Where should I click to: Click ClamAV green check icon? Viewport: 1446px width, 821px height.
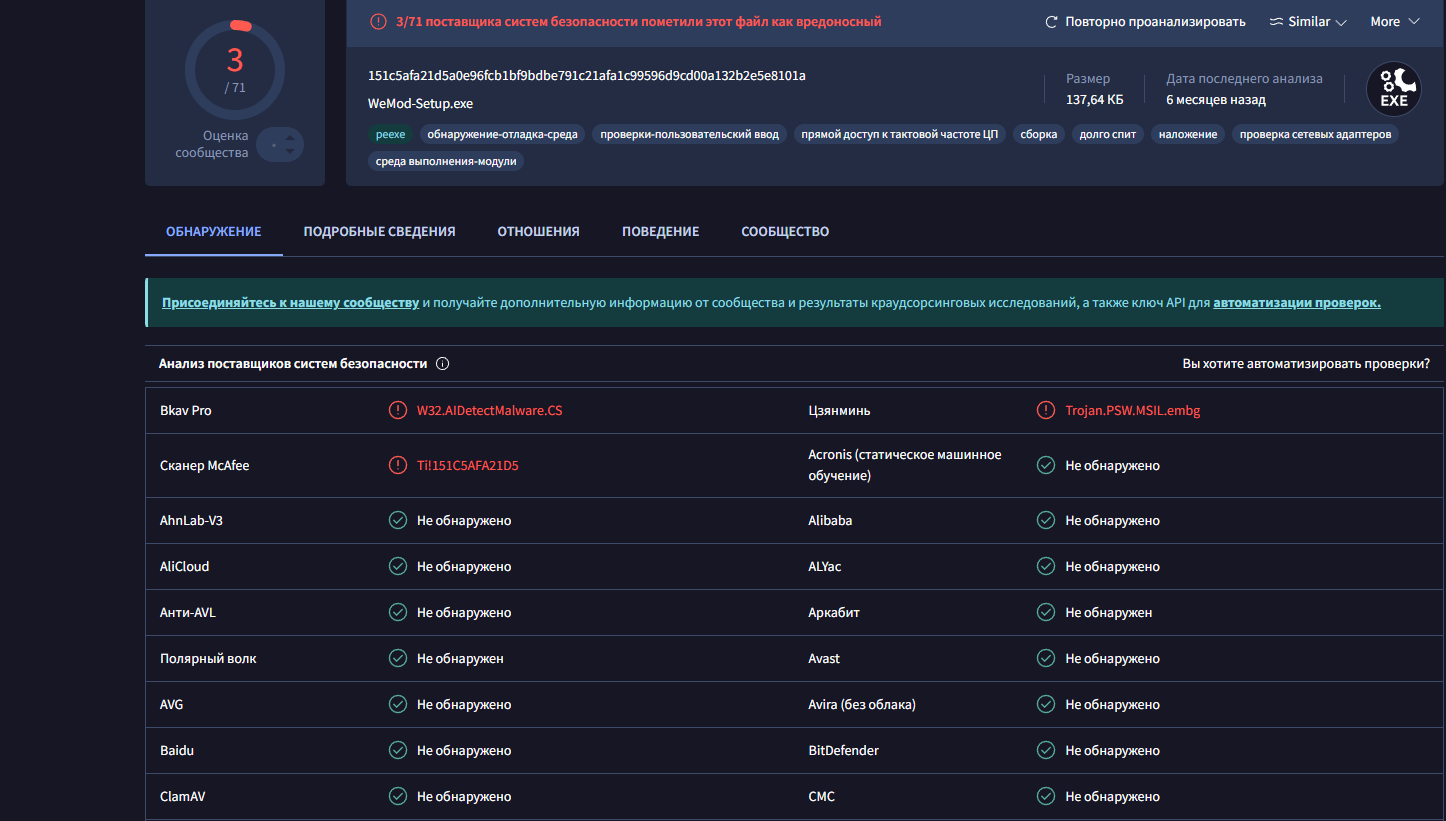pos(397,796)
